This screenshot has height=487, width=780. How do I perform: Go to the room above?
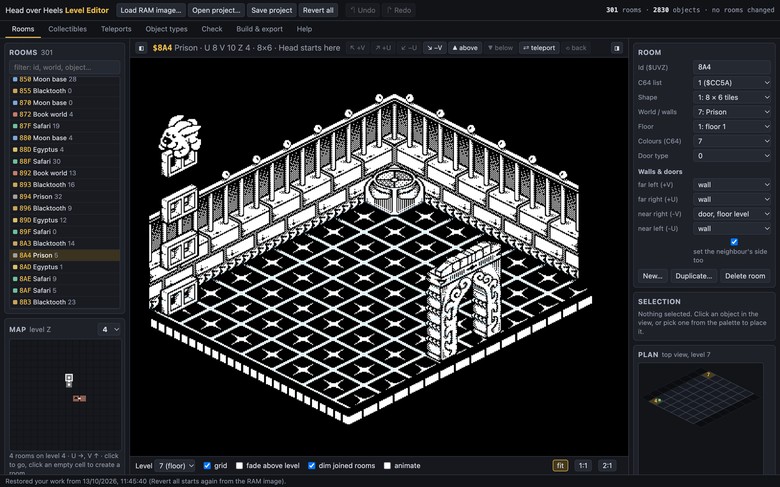[465, 48]
